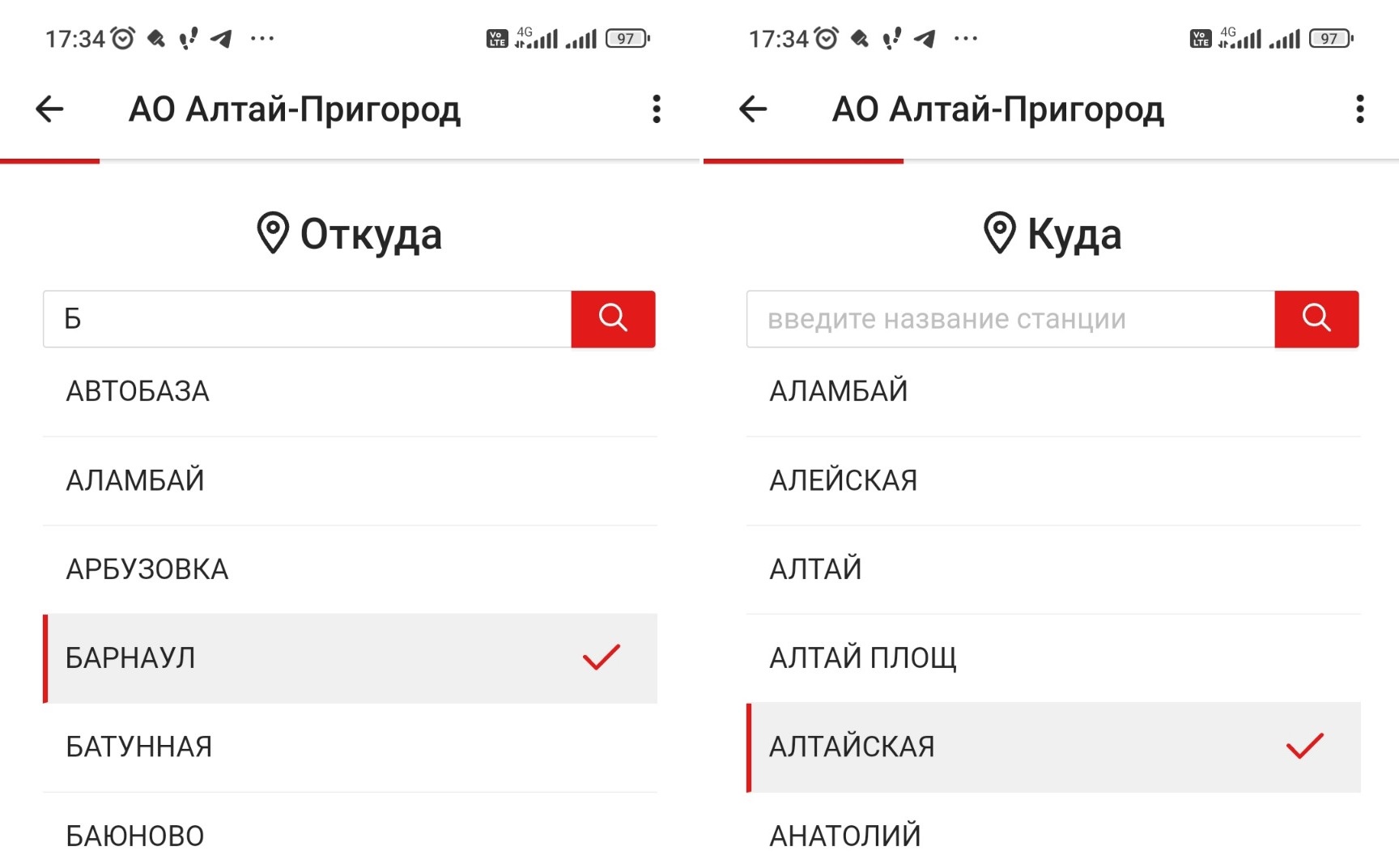Select БАЮНОВО from the Откуда list
This screenshot has height=868, width=1399.
click(350, 834)
